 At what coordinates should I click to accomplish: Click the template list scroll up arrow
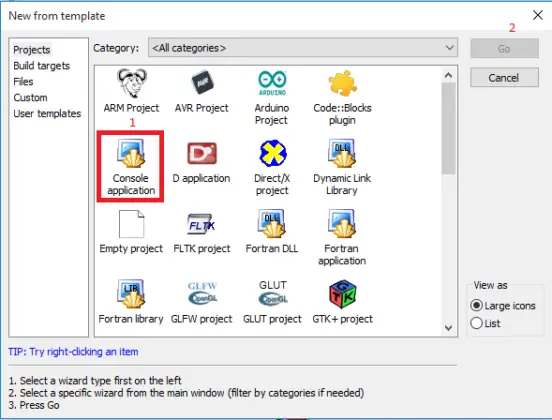click(448, 75)
